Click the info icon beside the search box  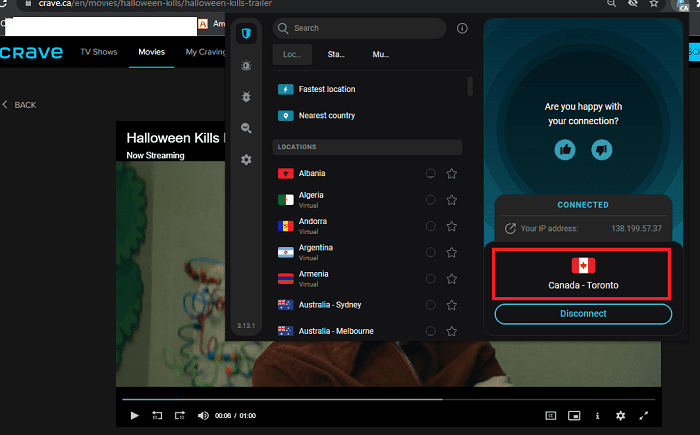point(462,28)
